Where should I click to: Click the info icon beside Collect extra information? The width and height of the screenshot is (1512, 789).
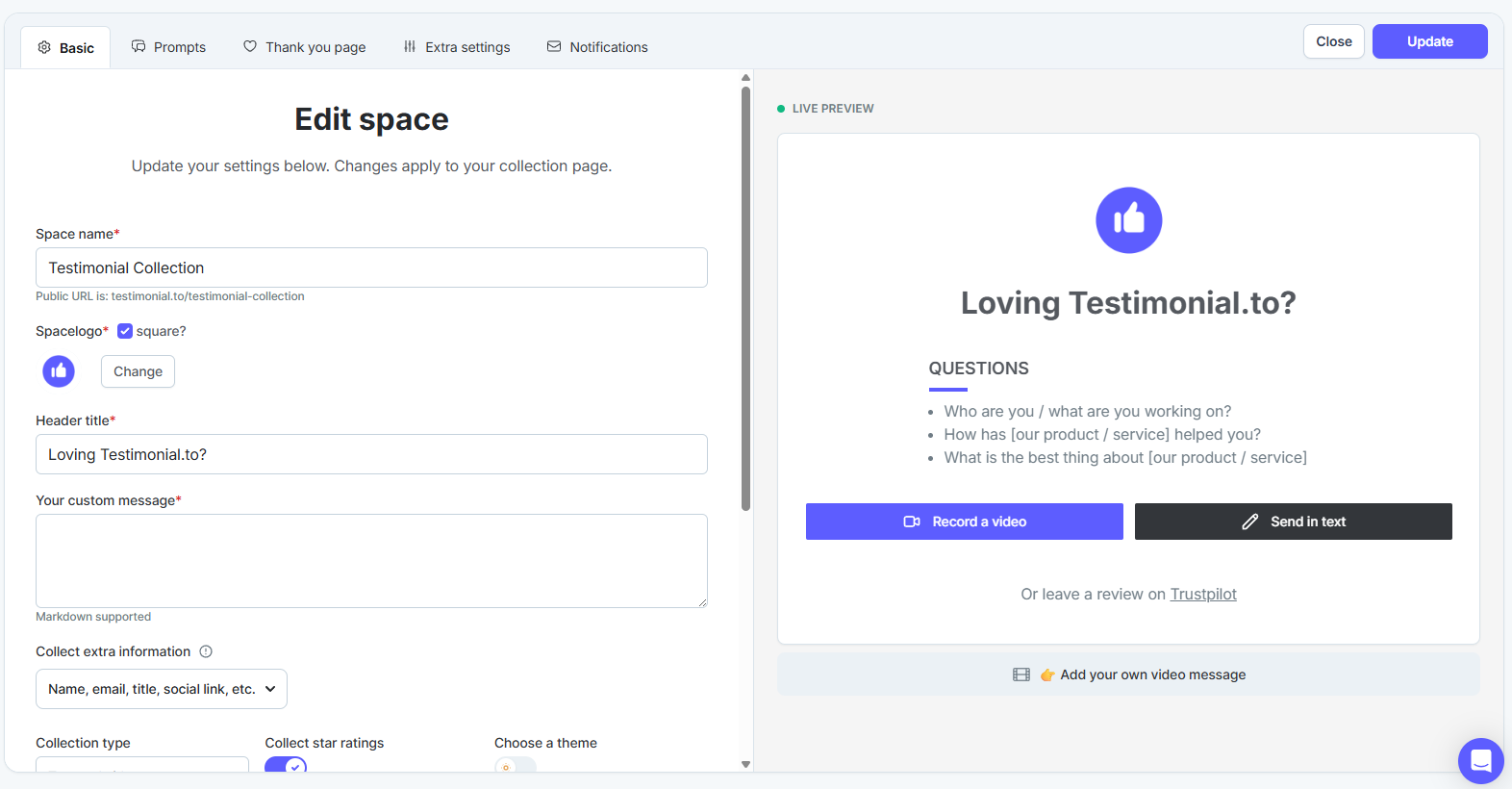pos(206,651)
